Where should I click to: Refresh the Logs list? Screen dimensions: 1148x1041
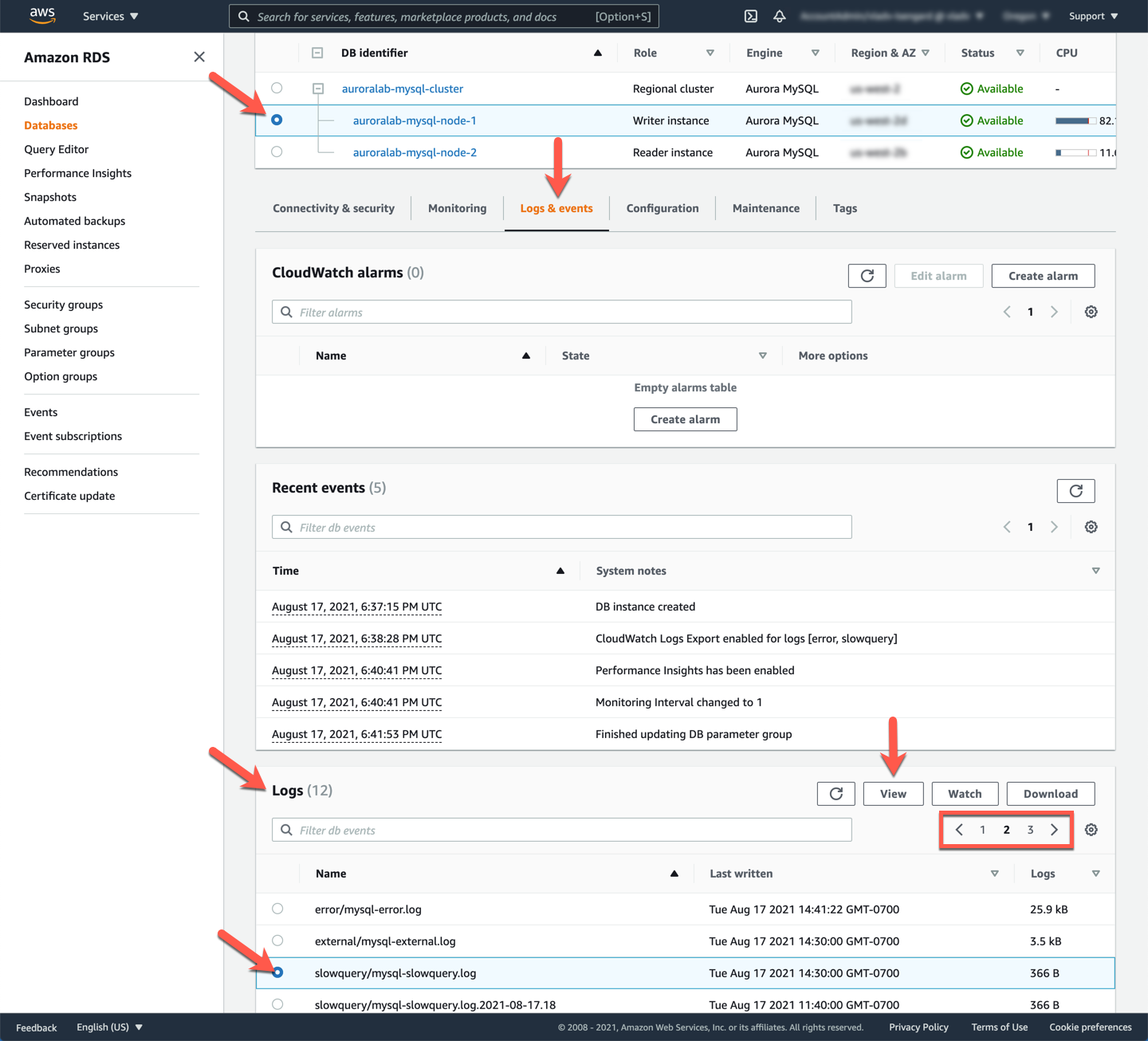[835, 794]
